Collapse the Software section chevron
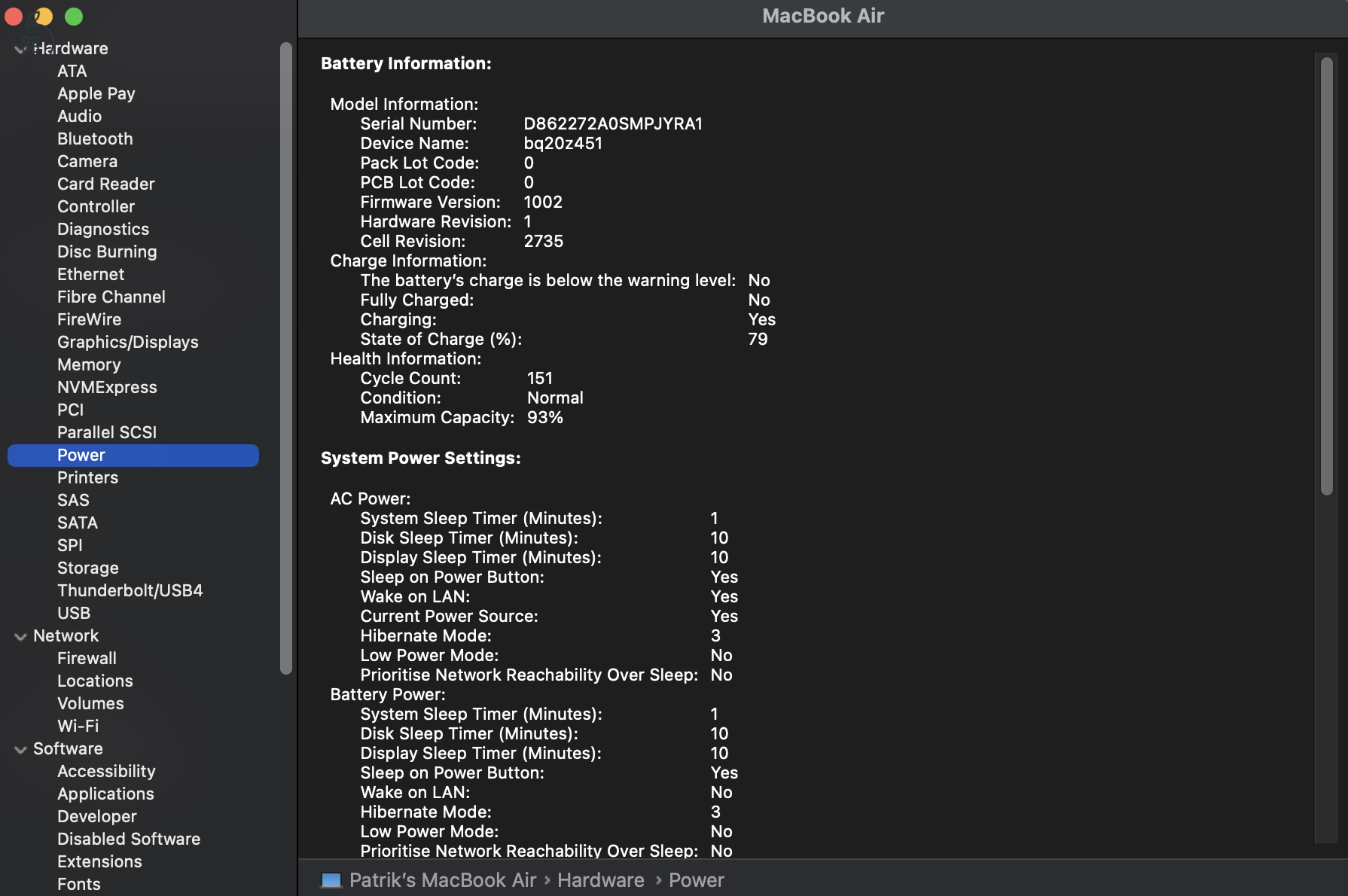This screenshot has height=896, width=1348. [x=20, y=749]
